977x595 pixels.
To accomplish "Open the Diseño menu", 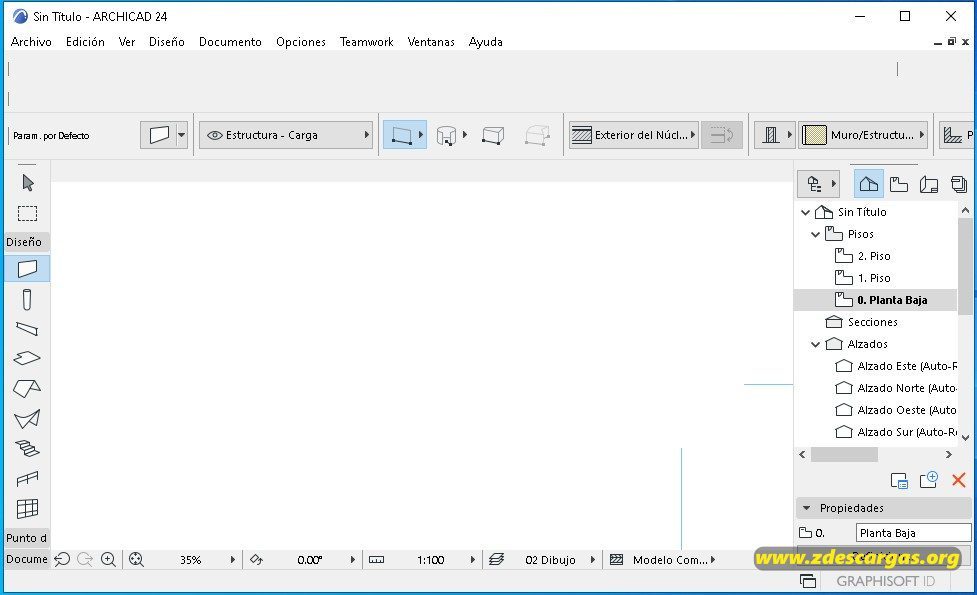I will click(166, 42).
